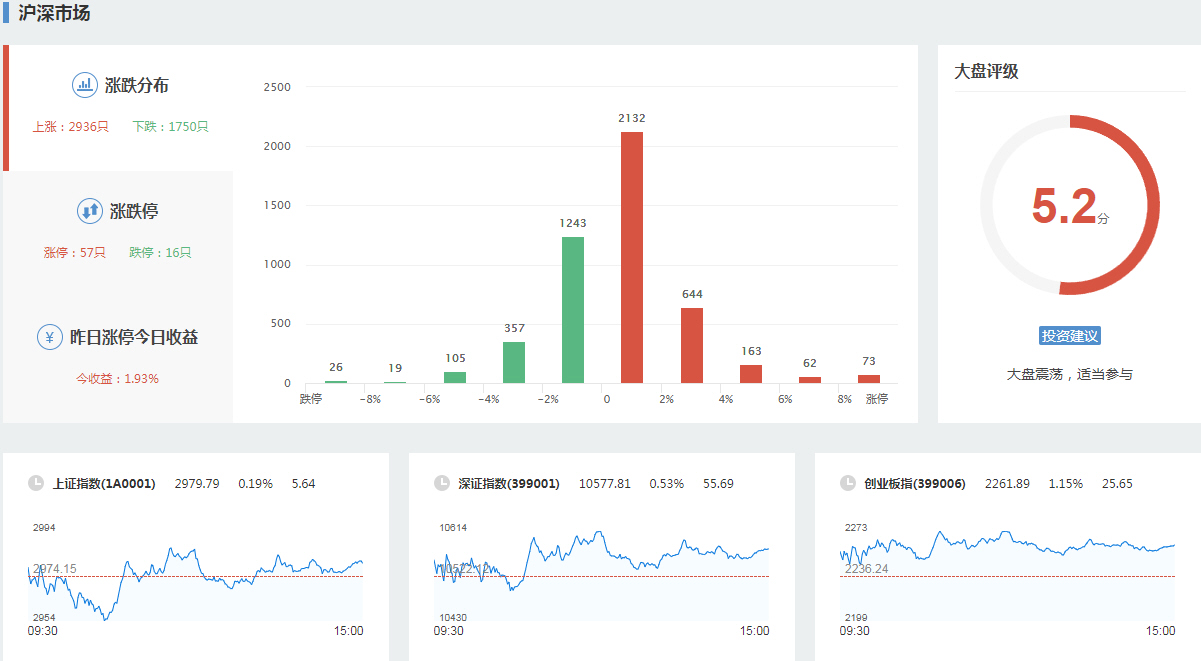Click the green bar labeled 357
1201x661 pixels.
pos(514,362)
